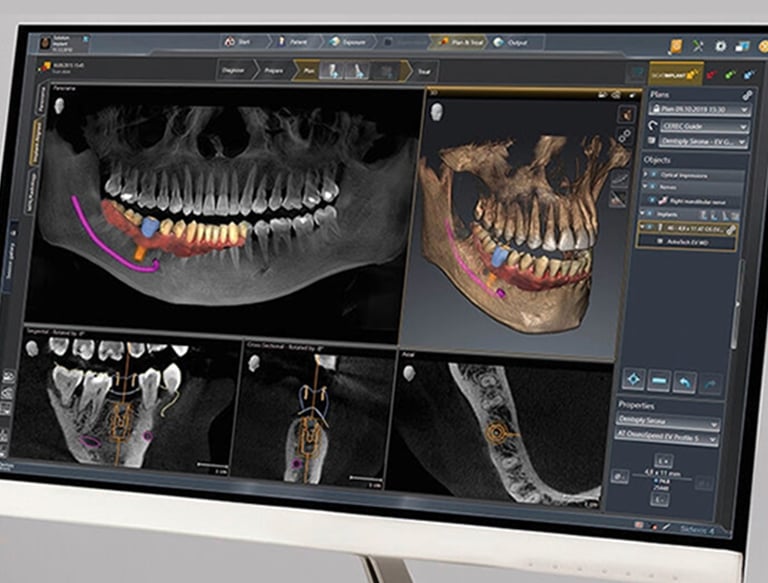
Task: Toggle visibility of Optical impressions
Action: tap(653, 174)
